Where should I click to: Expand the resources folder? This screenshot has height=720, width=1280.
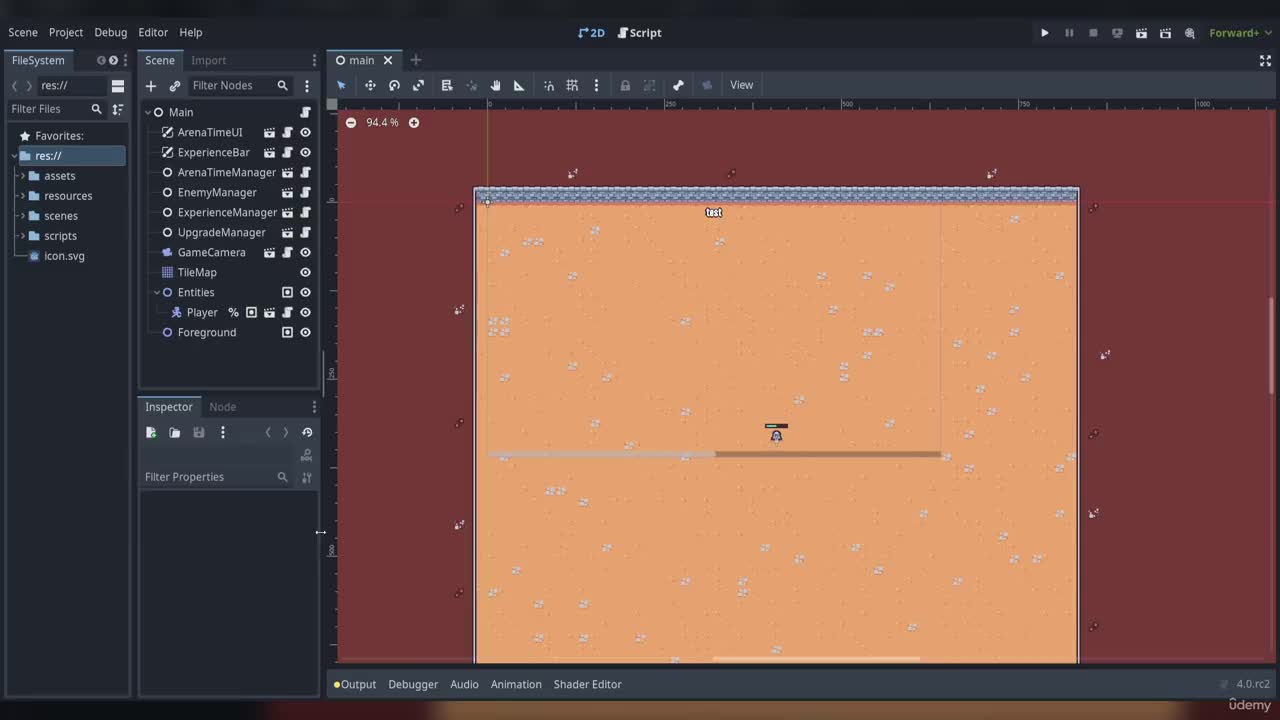[x=22, y=196]
